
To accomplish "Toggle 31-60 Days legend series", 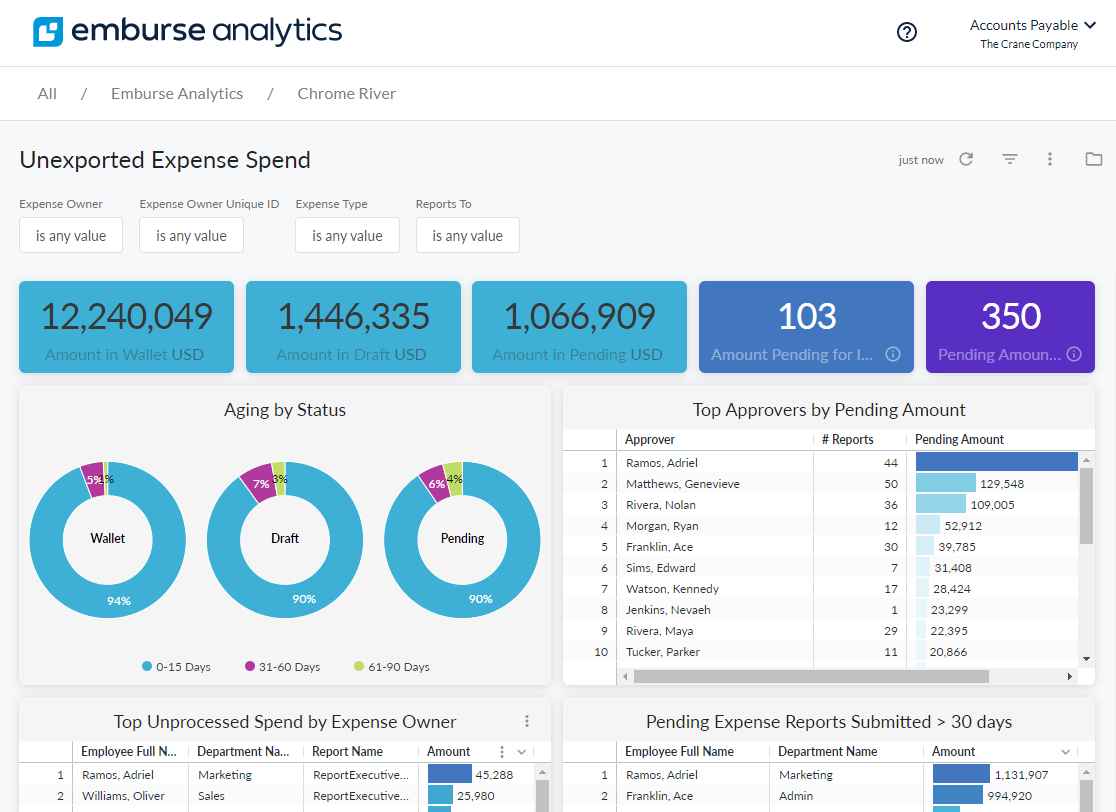I will point(282,667).
